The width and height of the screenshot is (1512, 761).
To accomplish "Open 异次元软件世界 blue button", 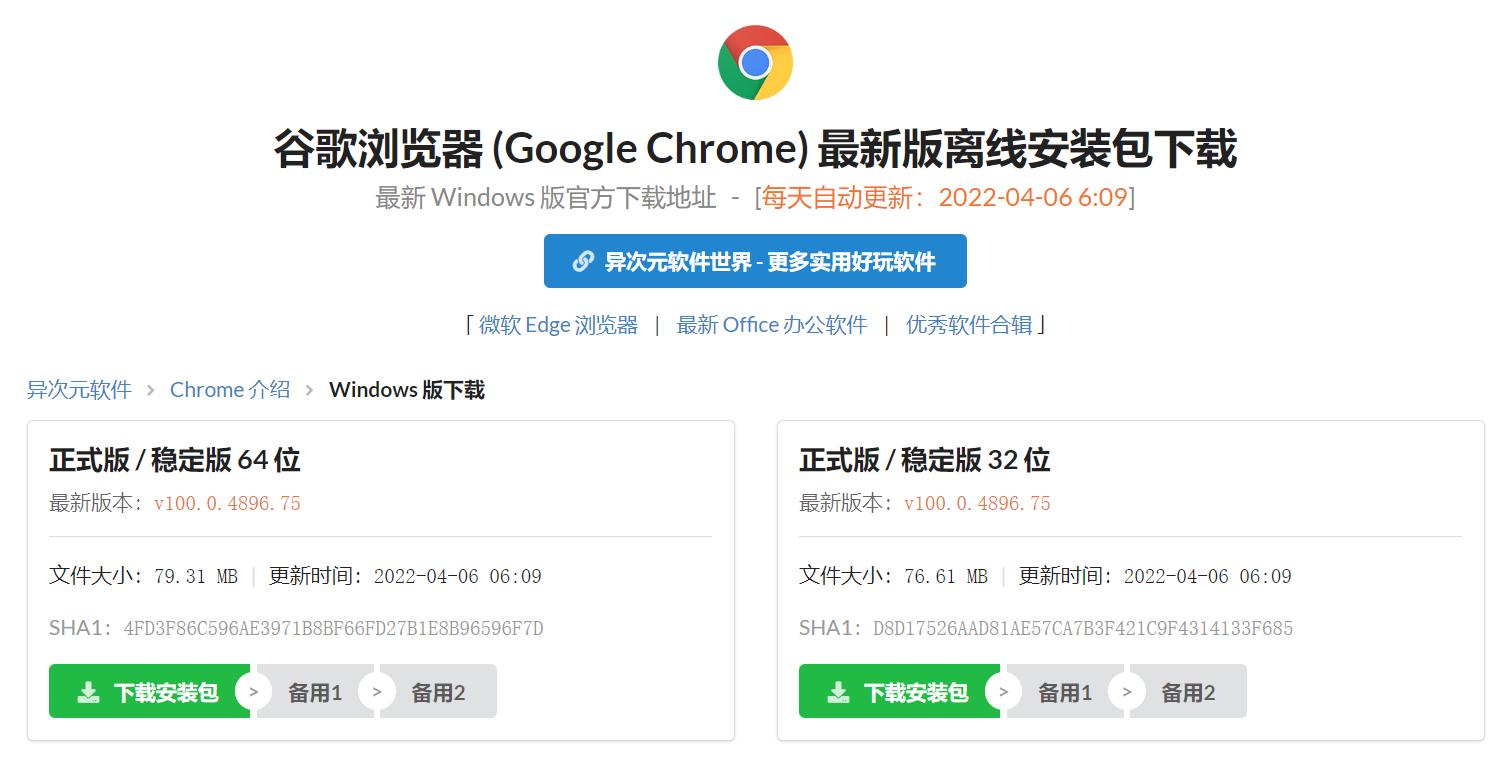I will [x=755, y=261].
